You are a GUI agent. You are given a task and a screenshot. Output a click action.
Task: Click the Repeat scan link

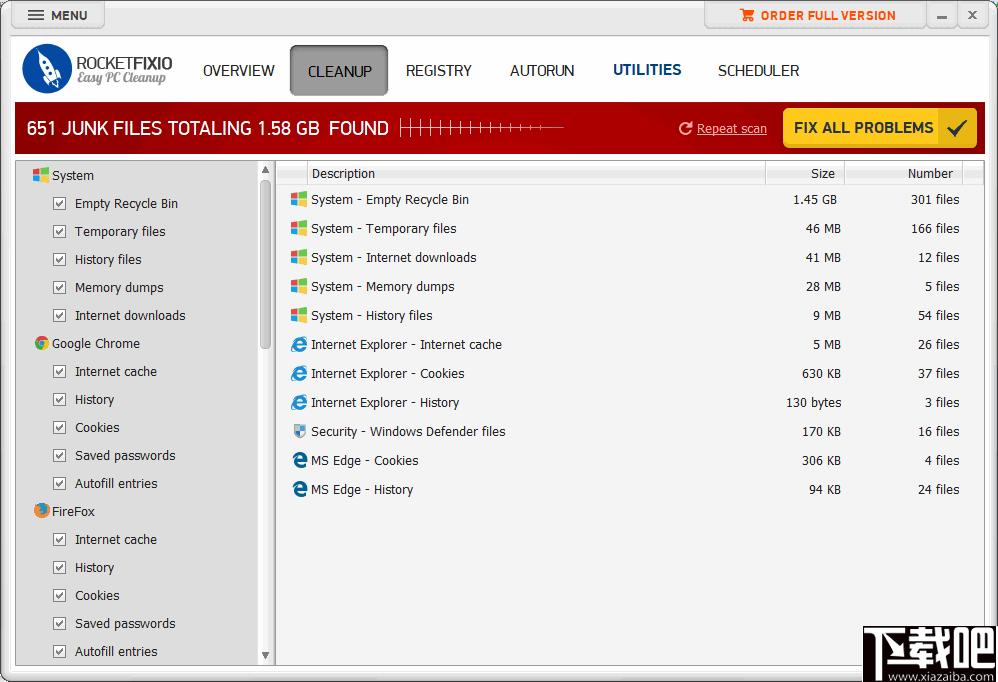tap(731, 129)
